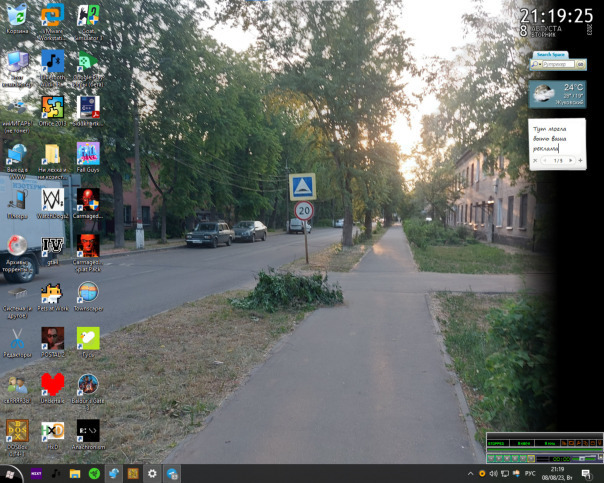Launch the DOSBox shortcut
This screenshot has height=483, width=604.
[x=17, y=438]
